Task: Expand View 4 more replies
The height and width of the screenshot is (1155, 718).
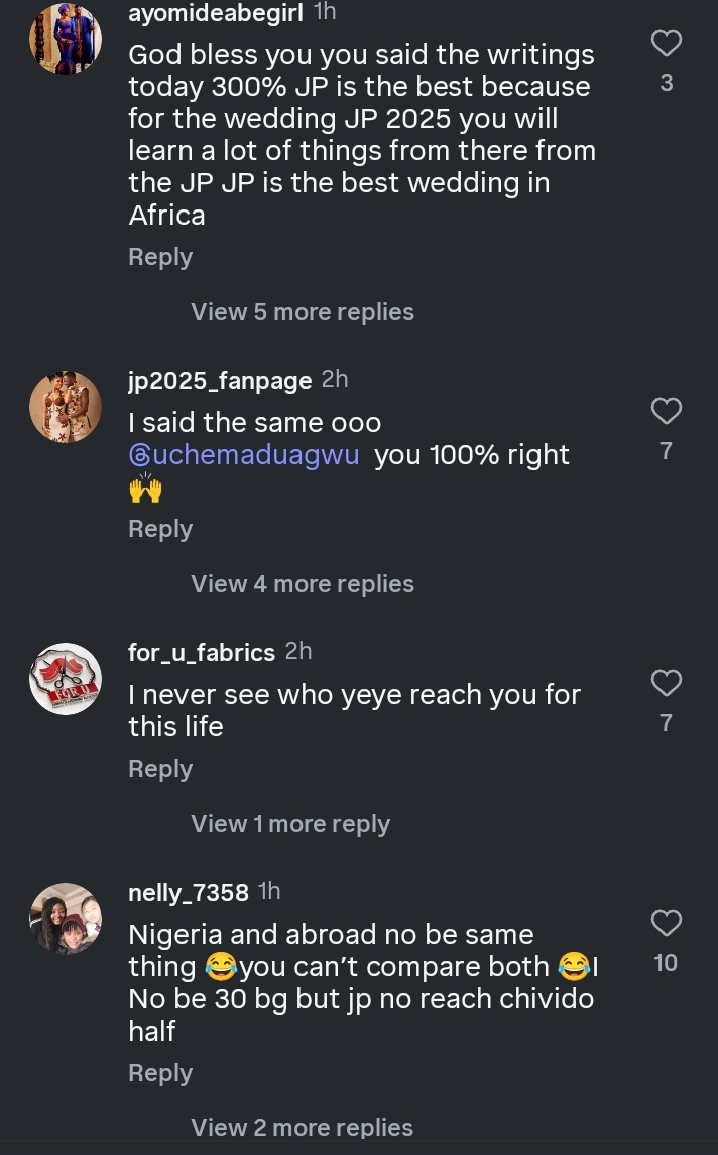Action: pyautogui.click(x=302, y=584)
